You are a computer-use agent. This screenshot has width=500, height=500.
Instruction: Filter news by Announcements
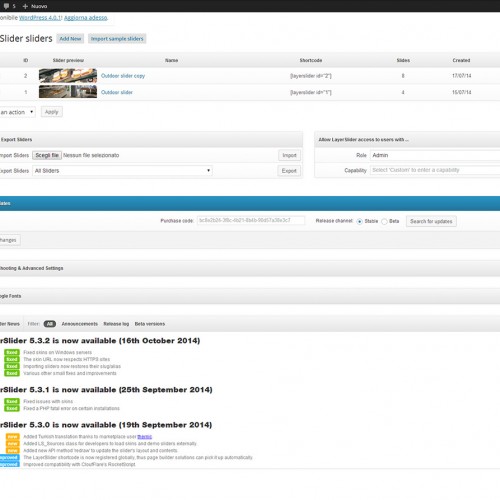coord(80,324)
